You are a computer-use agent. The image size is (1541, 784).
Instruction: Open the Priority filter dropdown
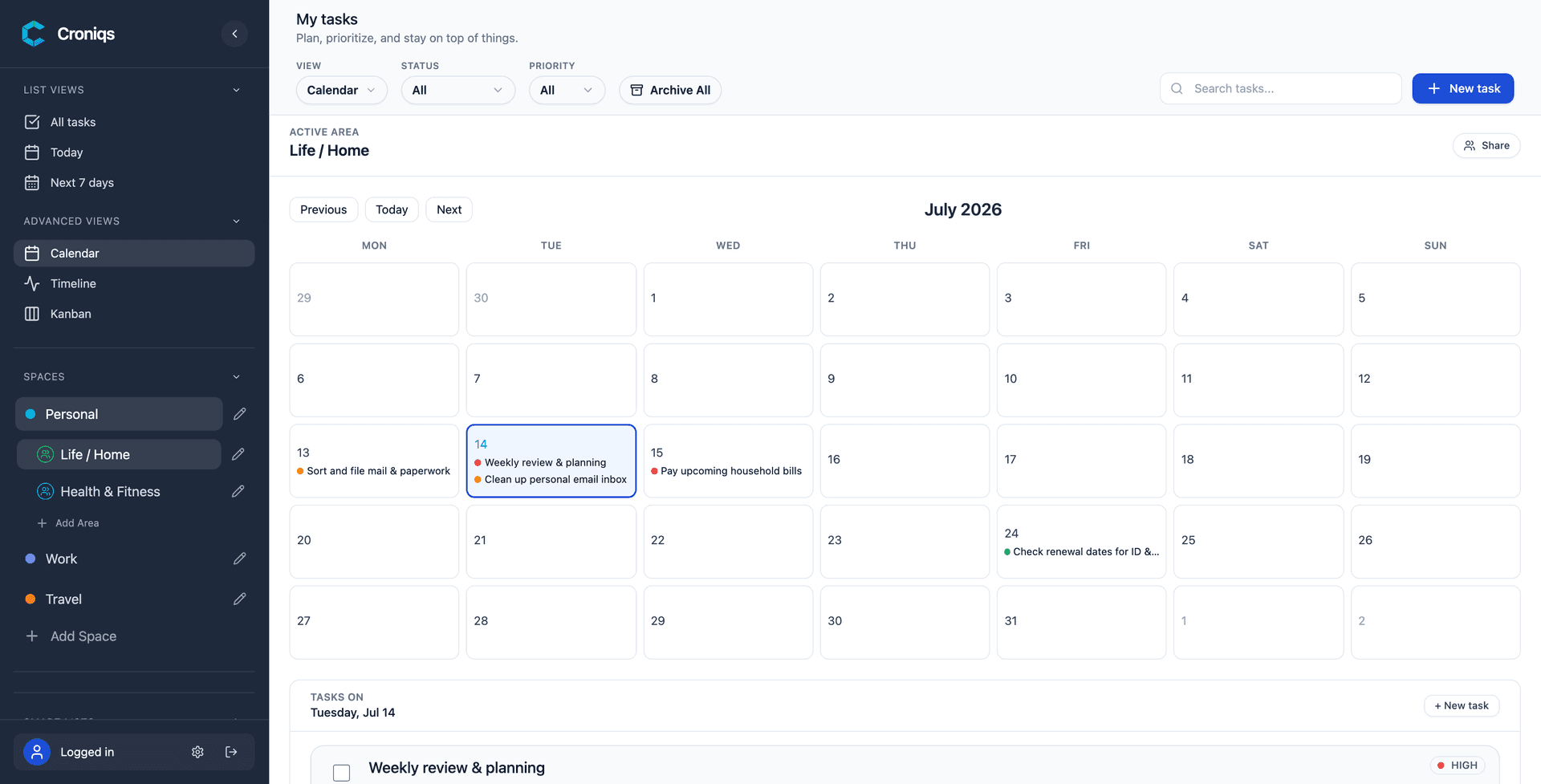[567, 90]
